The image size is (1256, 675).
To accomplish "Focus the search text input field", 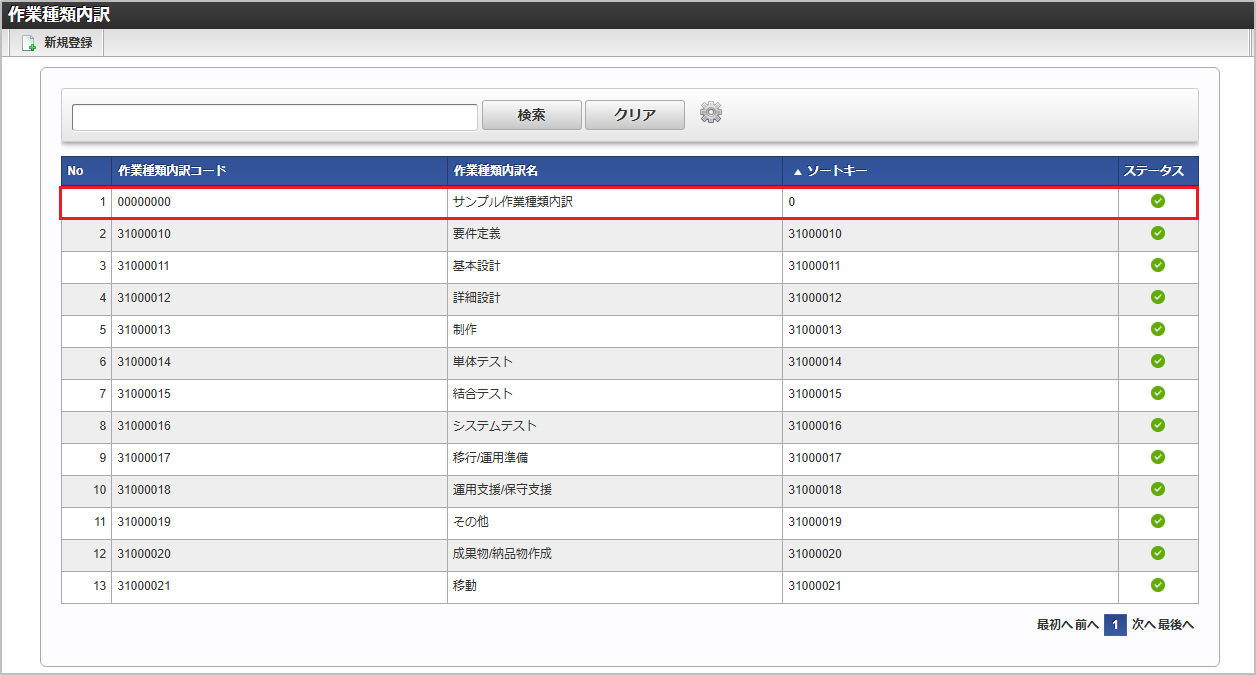I will click(x=274, y=117).
